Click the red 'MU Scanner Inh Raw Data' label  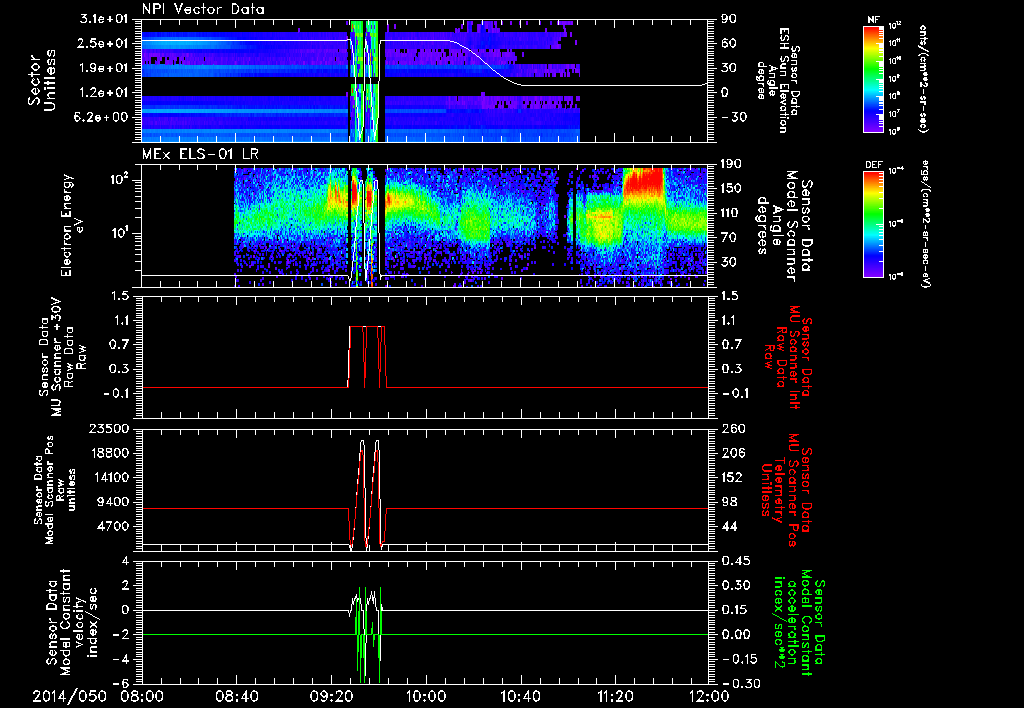pyautogui.click(x=788, y=357)
